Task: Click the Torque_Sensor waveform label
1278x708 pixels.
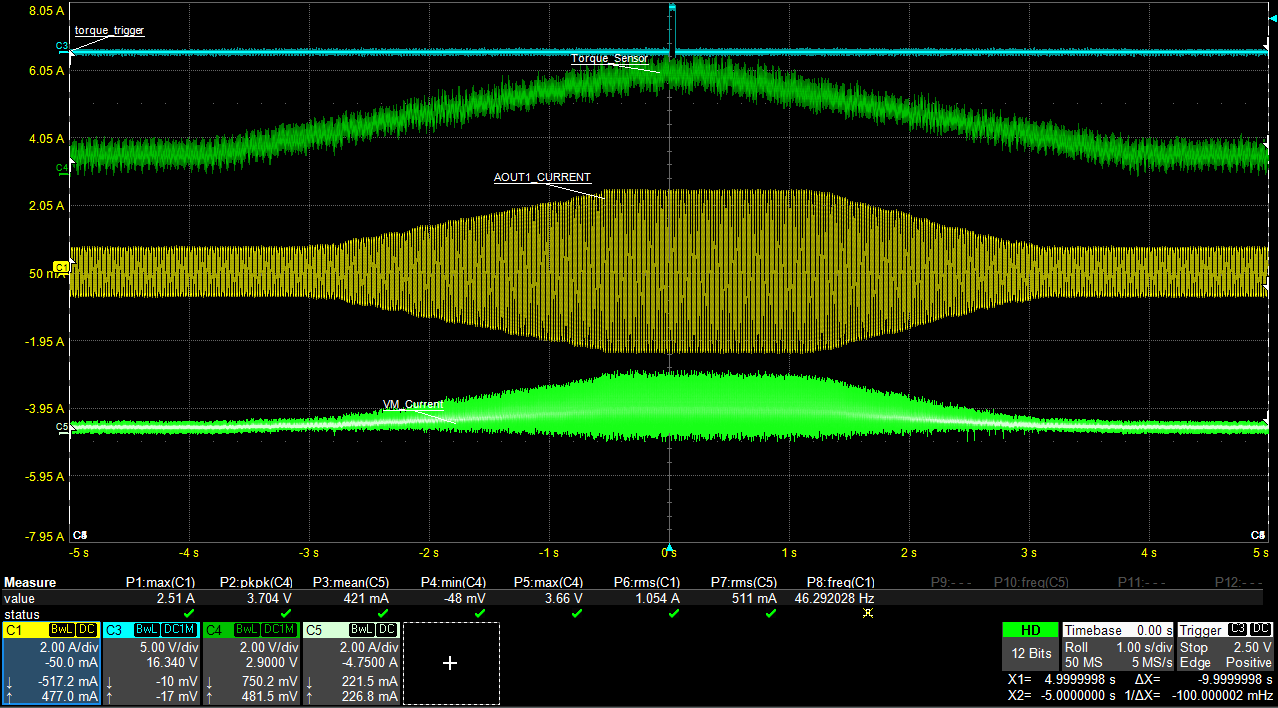Action: 609,59
